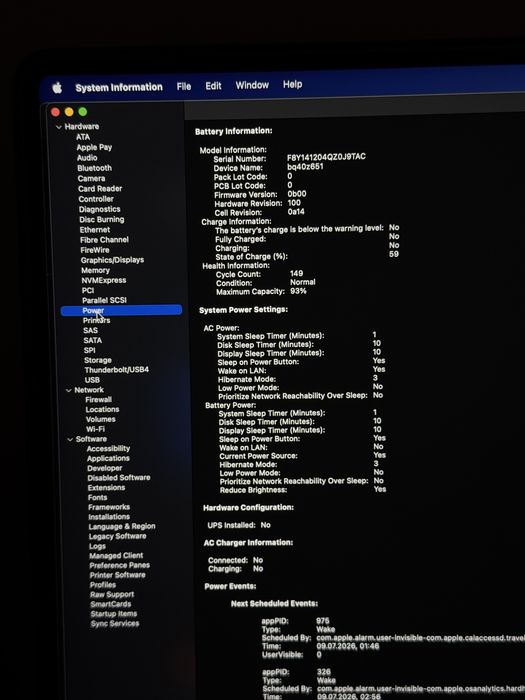Open the Apple menu
Screen dimensions: 525x700
click(x=57, y=88)
